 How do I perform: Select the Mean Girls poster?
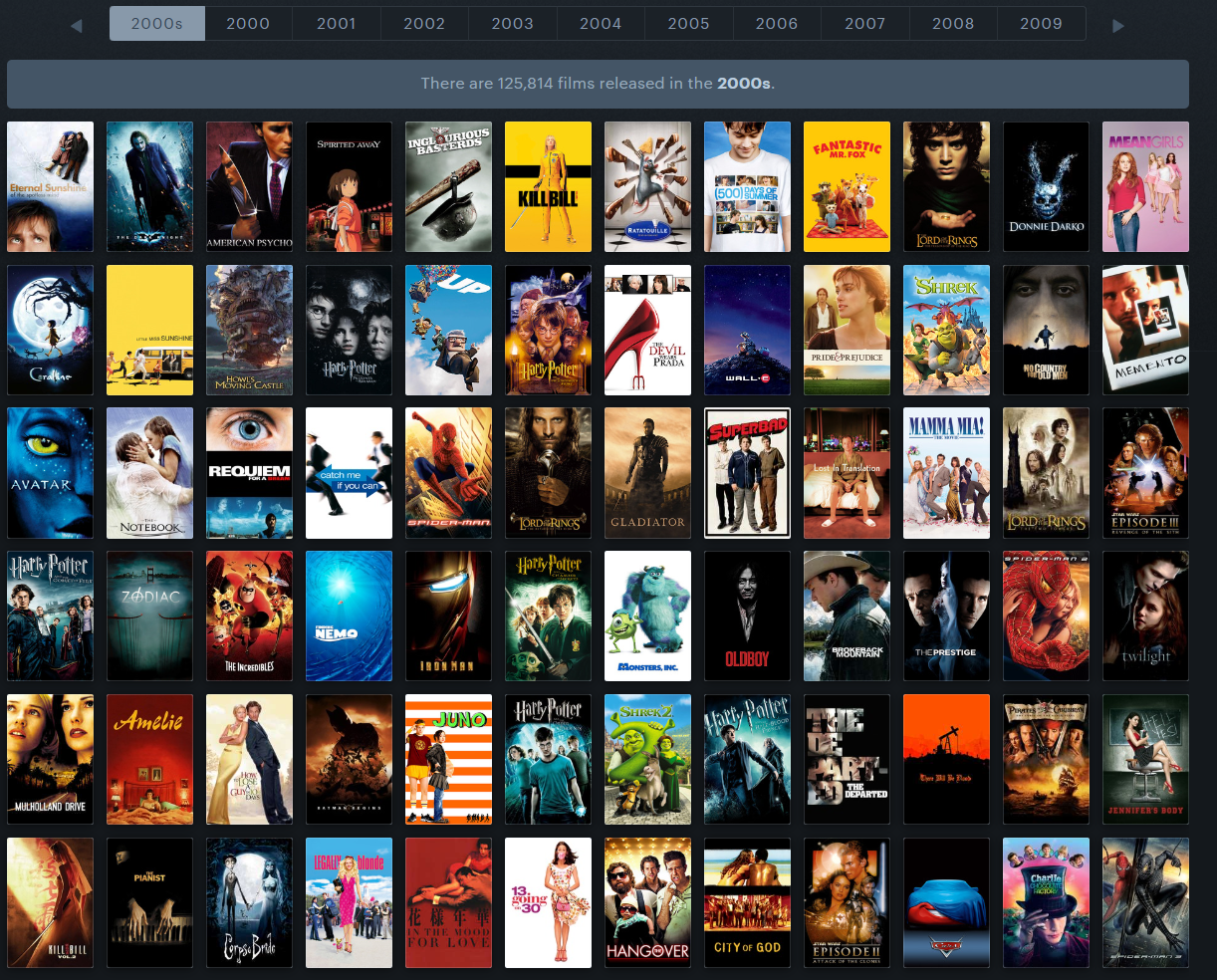[x=1145, y=187]
